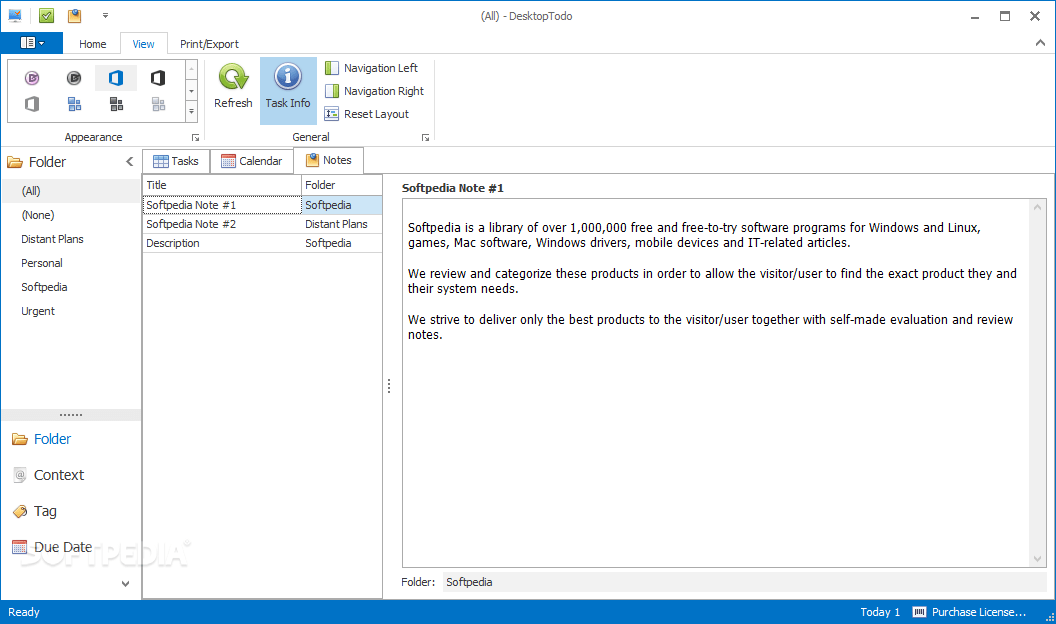Image resolution: width=1056 pixels, height=624 pixels.
Task: Select the Softpedia Note #2 row
Action: coord(262,224)
